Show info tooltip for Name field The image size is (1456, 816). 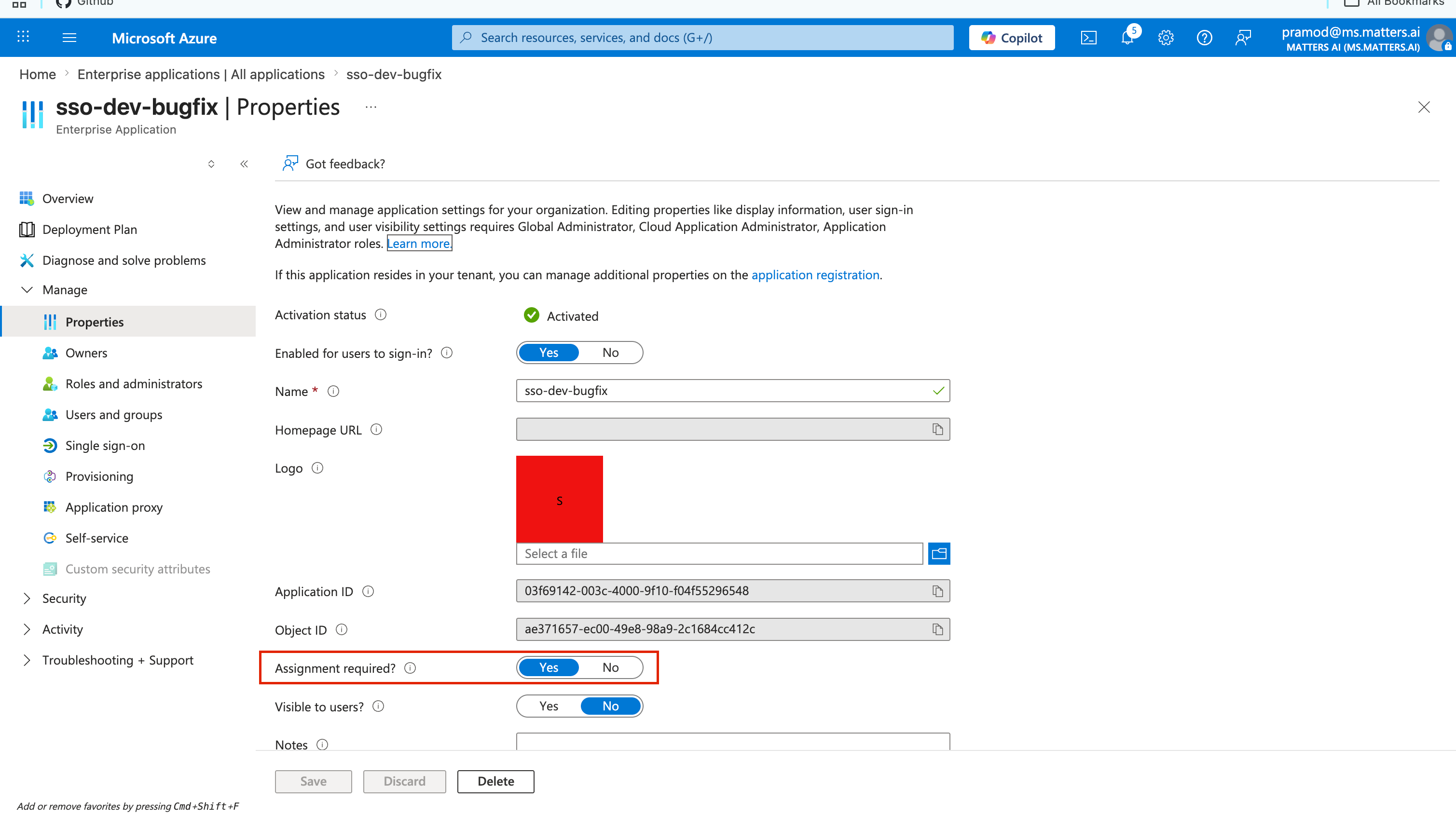point(333,392)
